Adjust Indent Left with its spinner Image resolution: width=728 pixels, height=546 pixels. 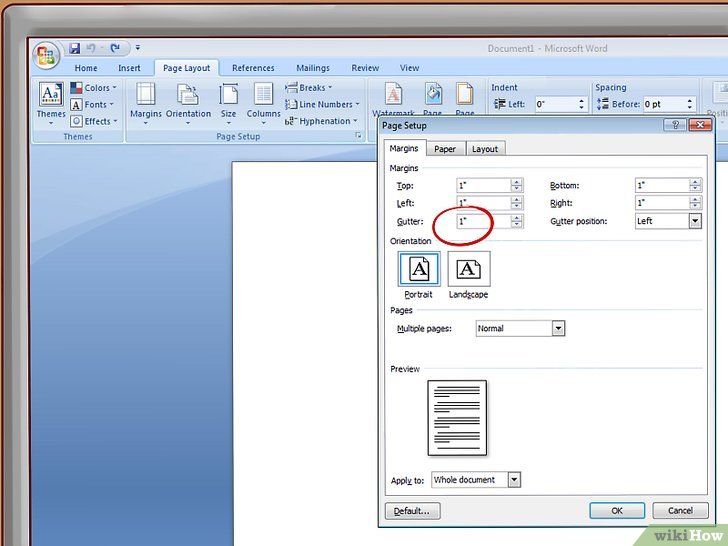point(582,104)
